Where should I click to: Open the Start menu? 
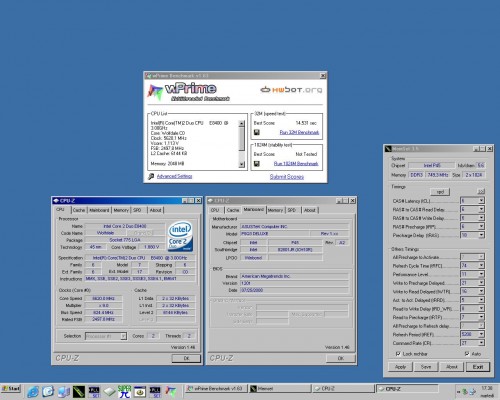click(x=11, y=389)
